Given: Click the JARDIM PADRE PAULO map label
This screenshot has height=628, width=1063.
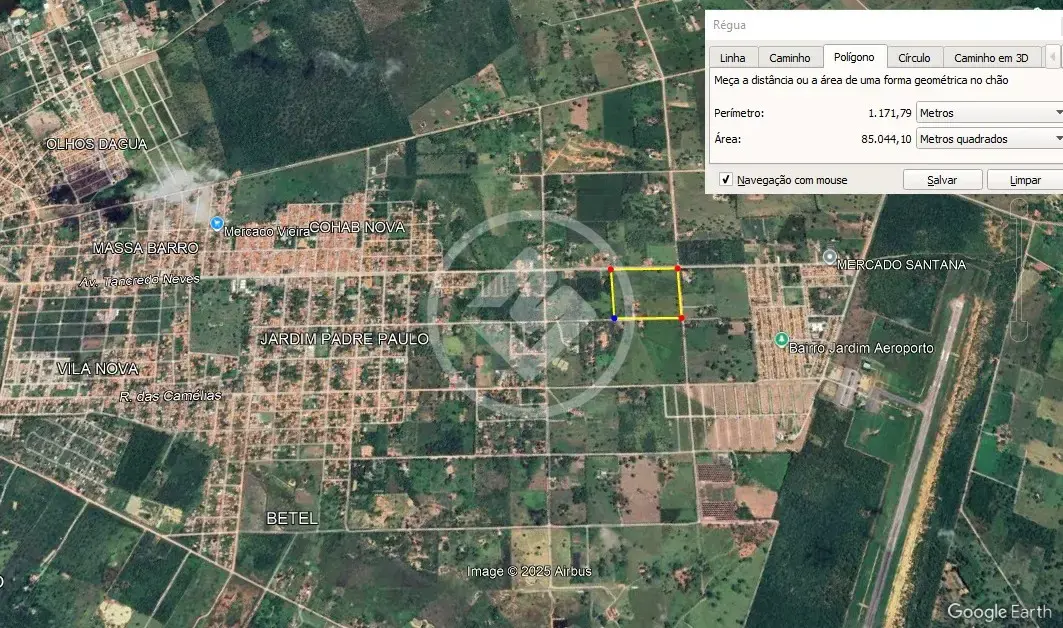Looking at the screenshot, I should click(344, 338).
